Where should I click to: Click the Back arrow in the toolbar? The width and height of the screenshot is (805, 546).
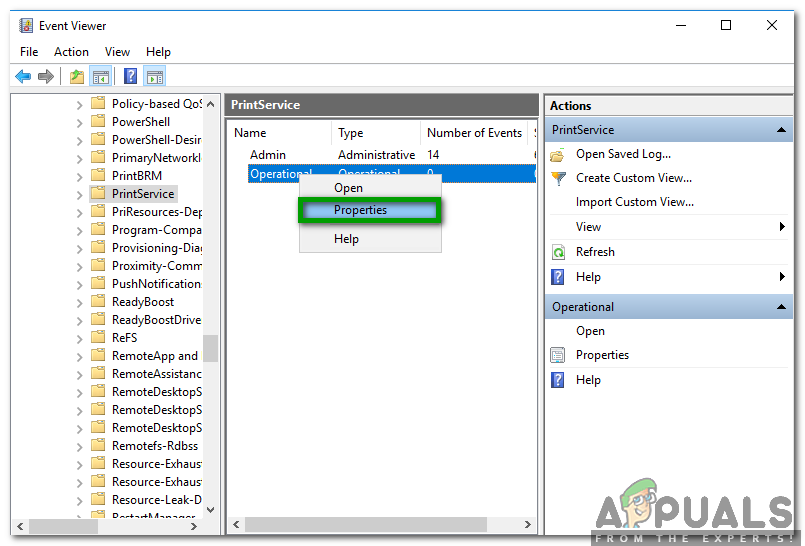click(22, 76)
